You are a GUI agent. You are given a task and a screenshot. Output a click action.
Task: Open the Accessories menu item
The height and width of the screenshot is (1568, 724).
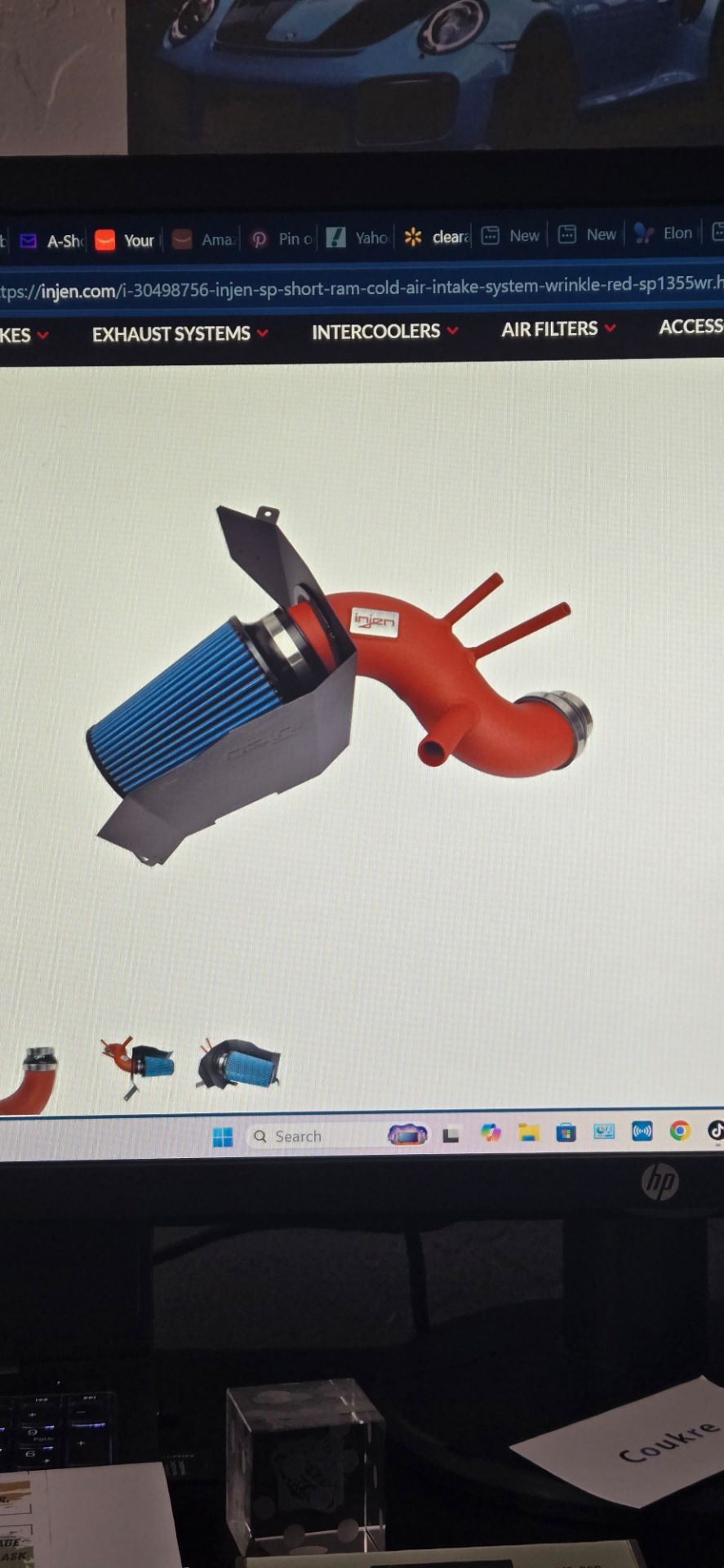691,327
